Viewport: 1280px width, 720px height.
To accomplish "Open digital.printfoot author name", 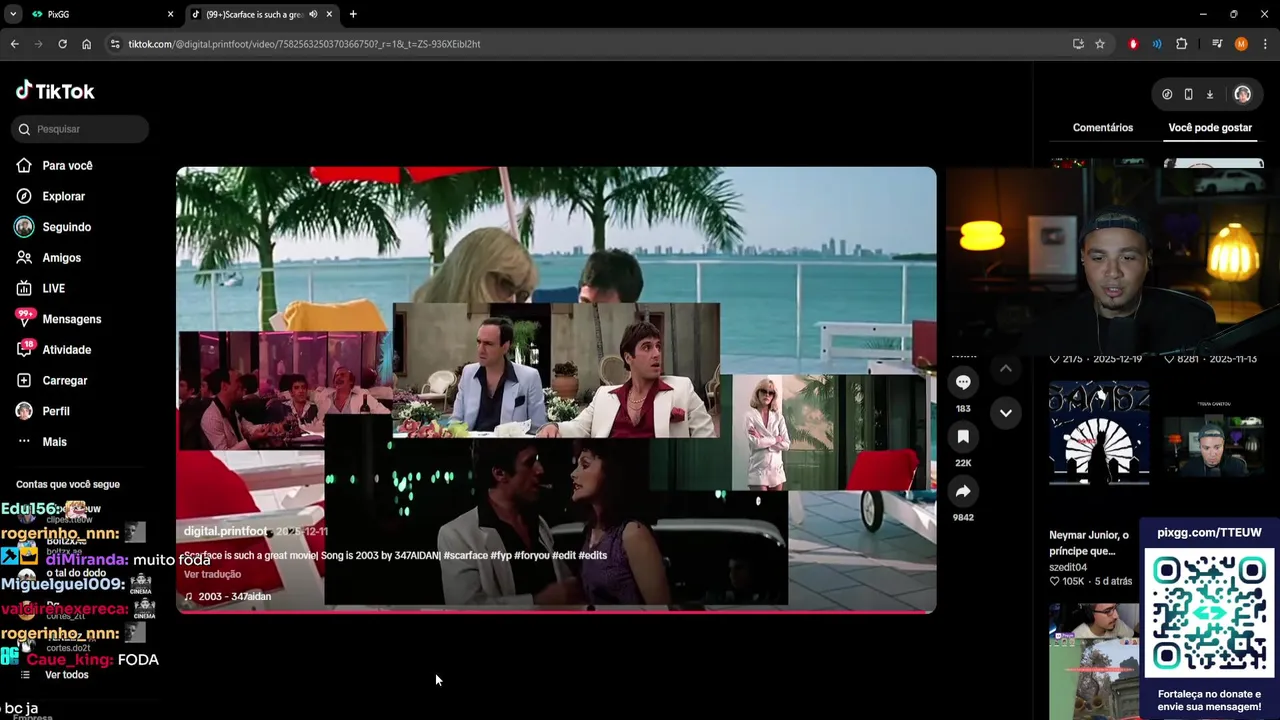I will click(225, 531).
